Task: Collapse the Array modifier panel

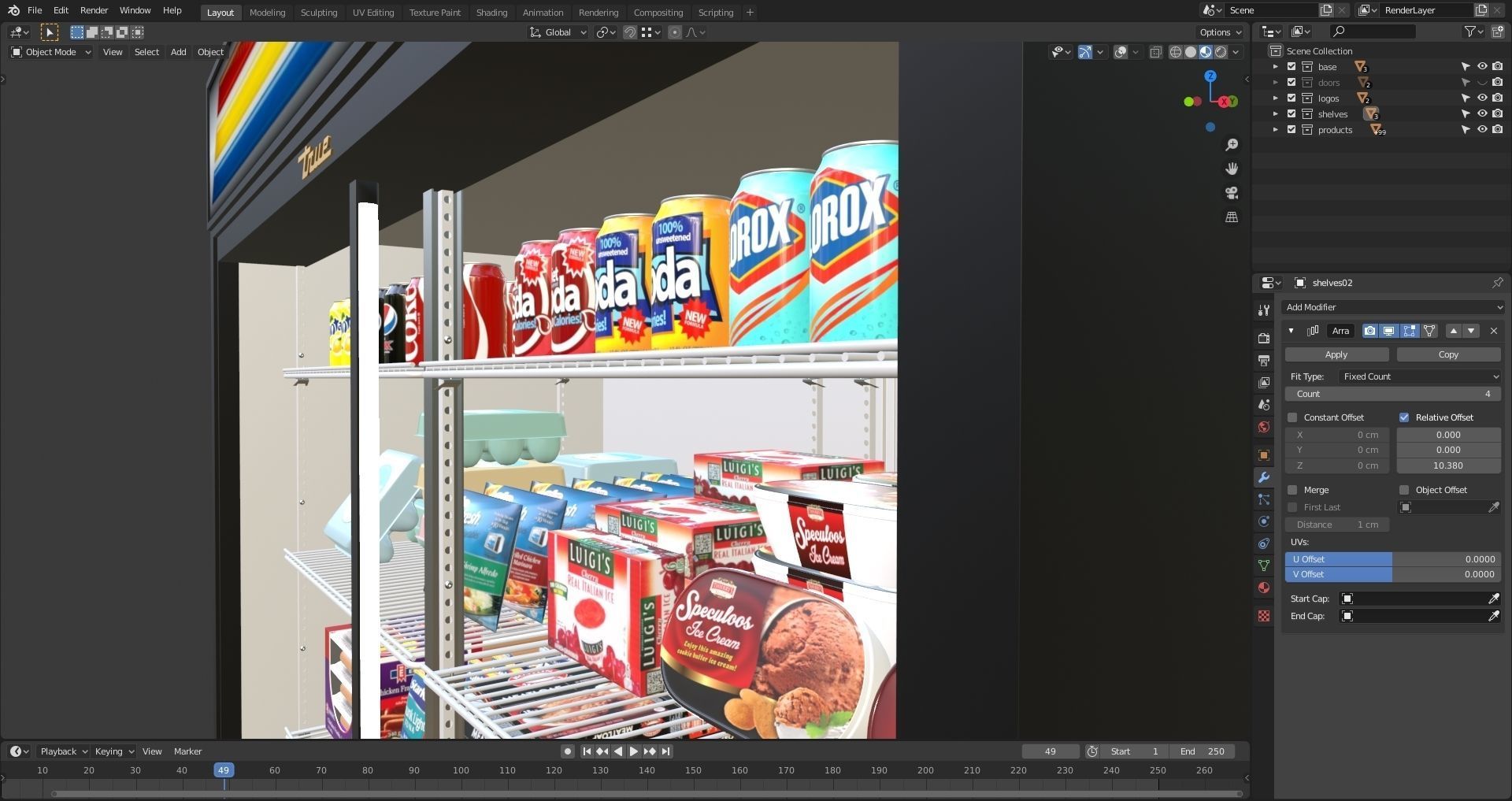Action: pyautogui.click(x=1291, y=331)
